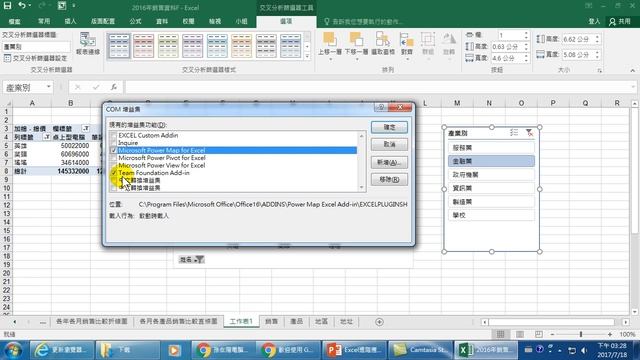Select the orange slicer style thumbnail
The width and height of the screenshot is (640, 360).
coord(242,46)
